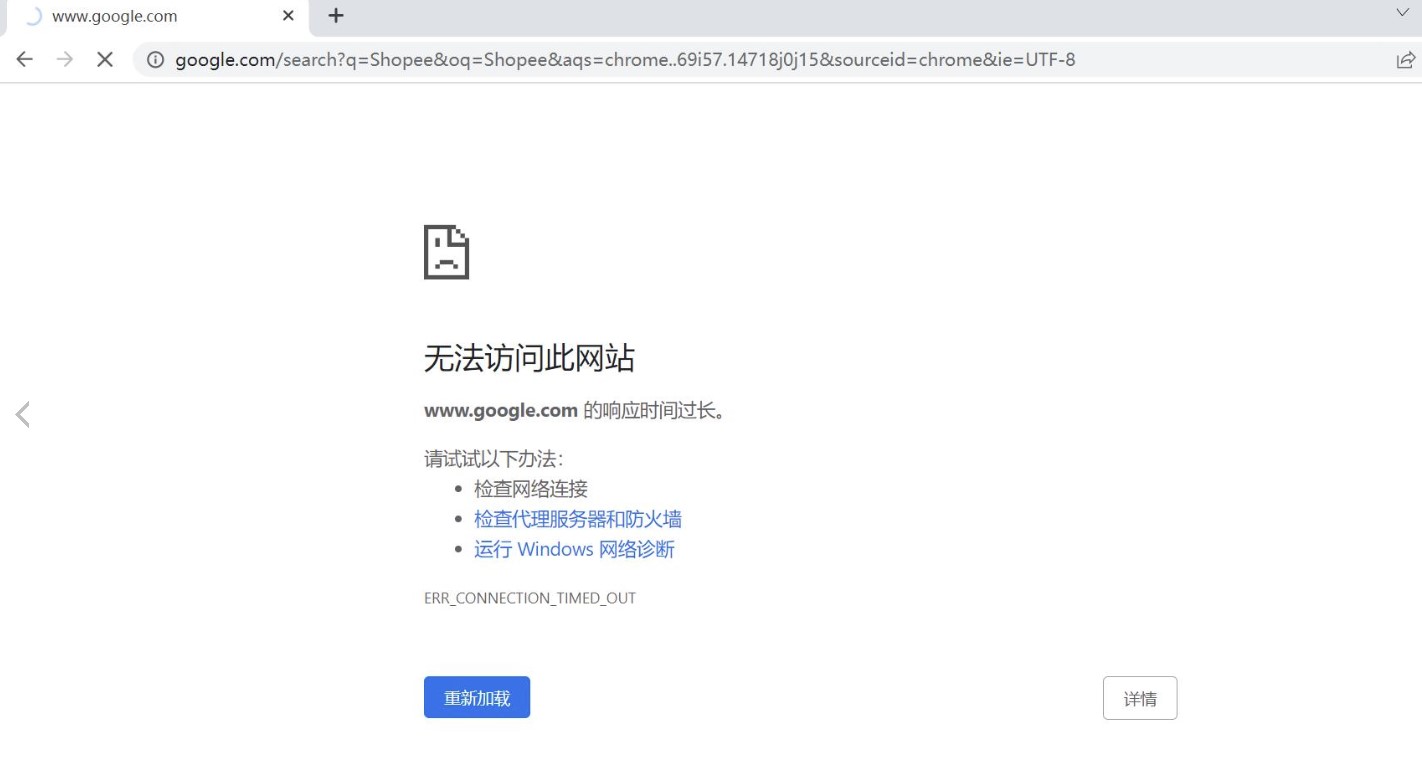Screen dimensions: 1422x770
Task: Open 运行 Windows 网络诊断 link
Action: (574, 549)
